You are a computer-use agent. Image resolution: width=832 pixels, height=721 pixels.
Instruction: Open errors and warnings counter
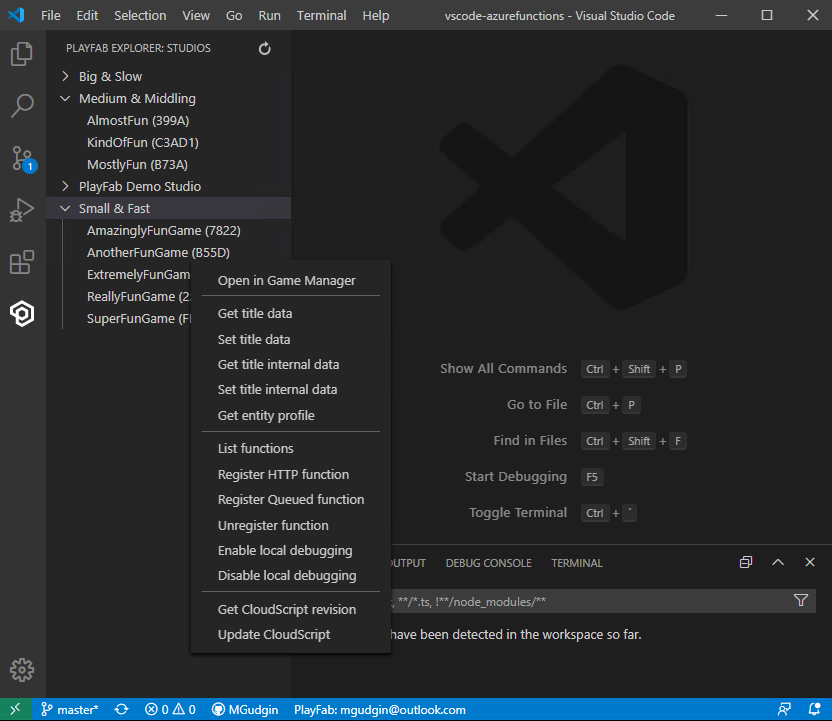(170, 709)
